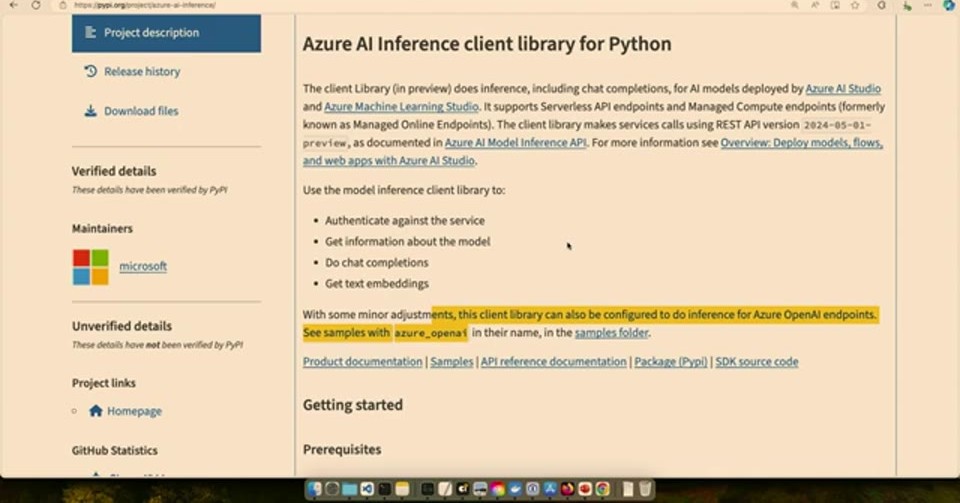Open the Terminal icon in the dock
Image resolution: width=960 pixels, height=503 pixels.
pos(384,489)
